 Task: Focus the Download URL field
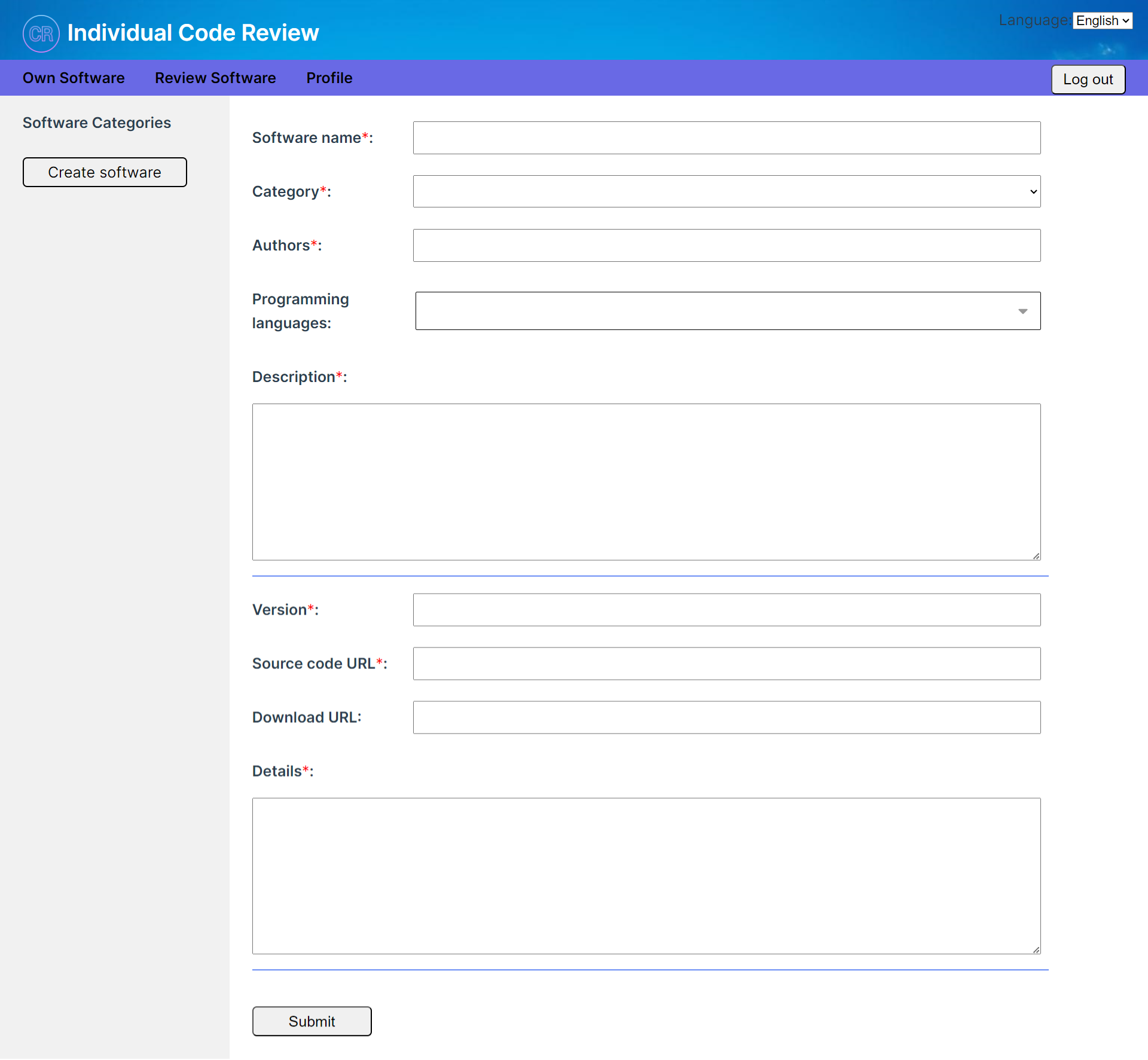click(x=726, y=717)
